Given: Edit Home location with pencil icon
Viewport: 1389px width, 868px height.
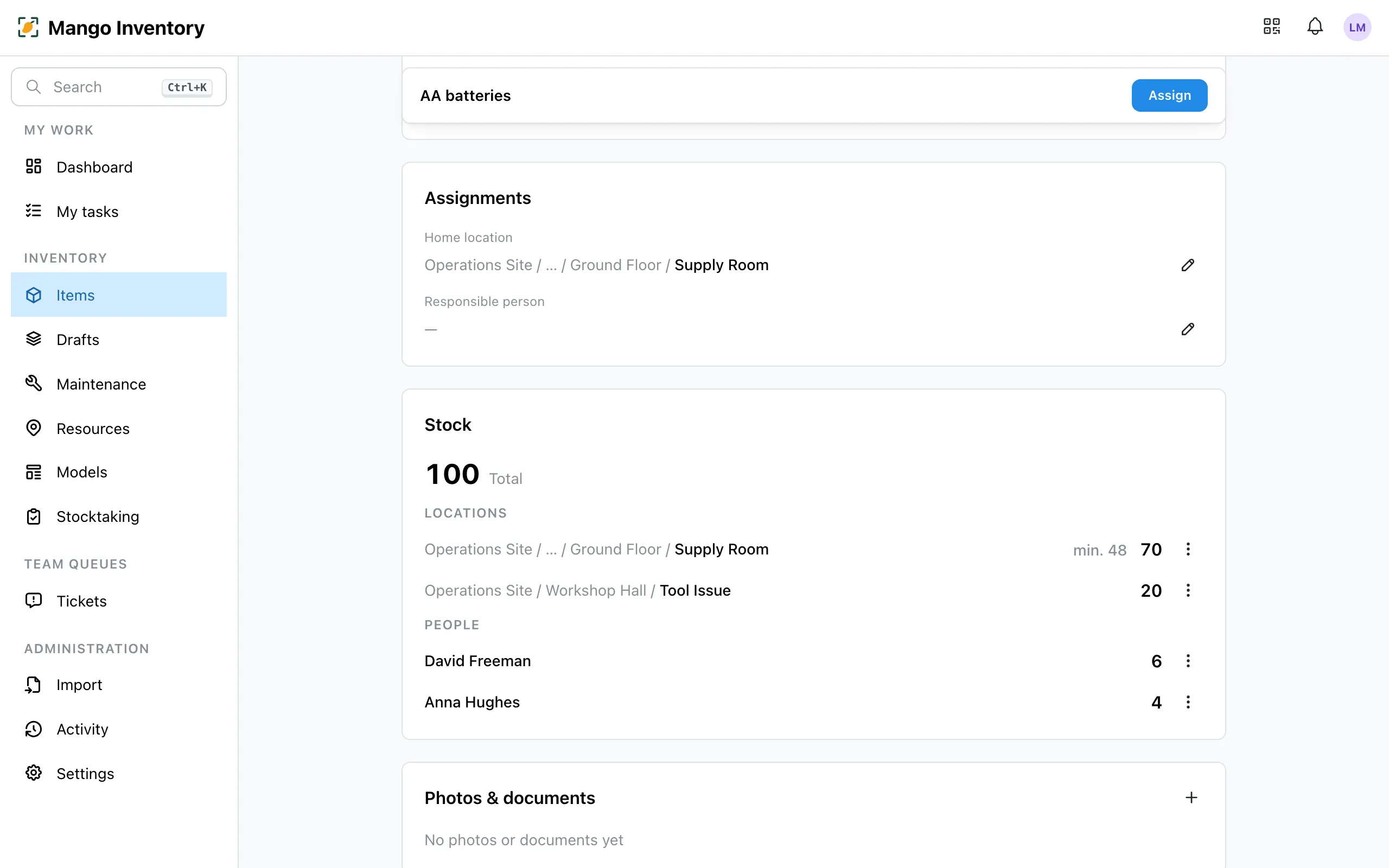Looking at the screenshot, I should pyautogui.click(x=1188, y=265).
